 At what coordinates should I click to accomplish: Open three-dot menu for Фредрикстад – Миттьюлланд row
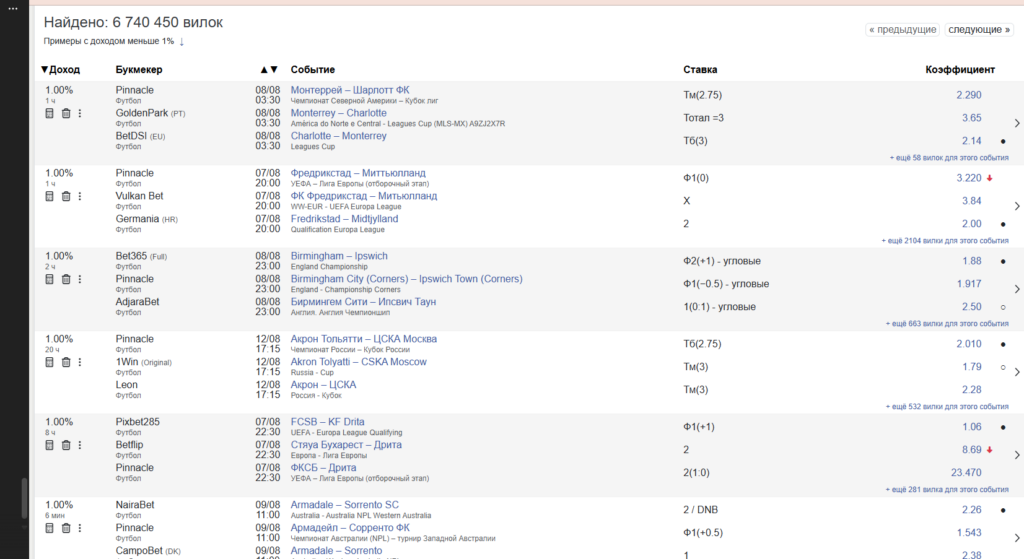(x=80, y=197)
